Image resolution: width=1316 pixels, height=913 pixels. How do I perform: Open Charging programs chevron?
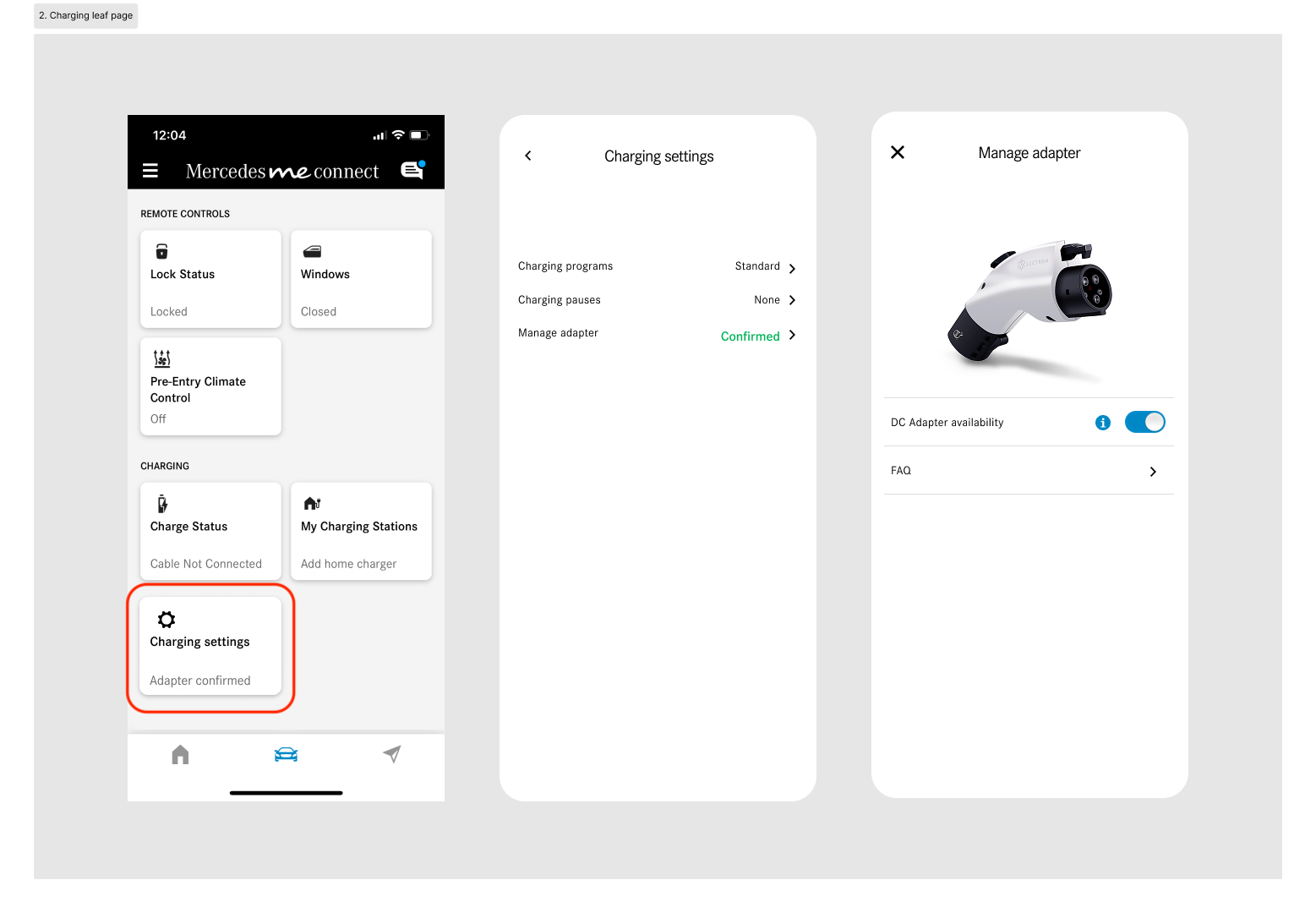click(x=792, y=269)
